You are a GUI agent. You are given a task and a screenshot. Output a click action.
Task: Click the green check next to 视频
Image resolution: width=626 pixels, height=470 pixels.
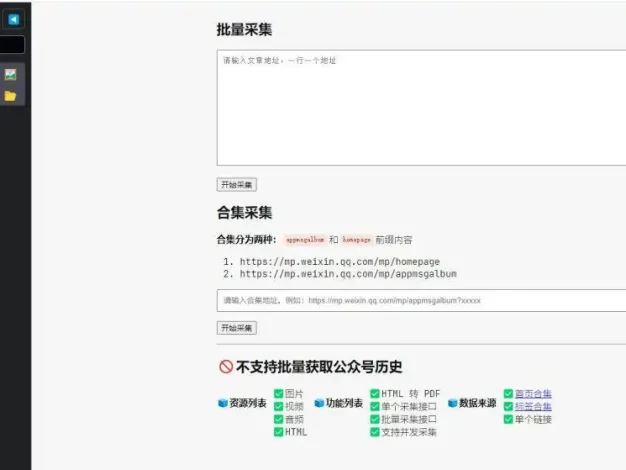click(x=279, y=407)
